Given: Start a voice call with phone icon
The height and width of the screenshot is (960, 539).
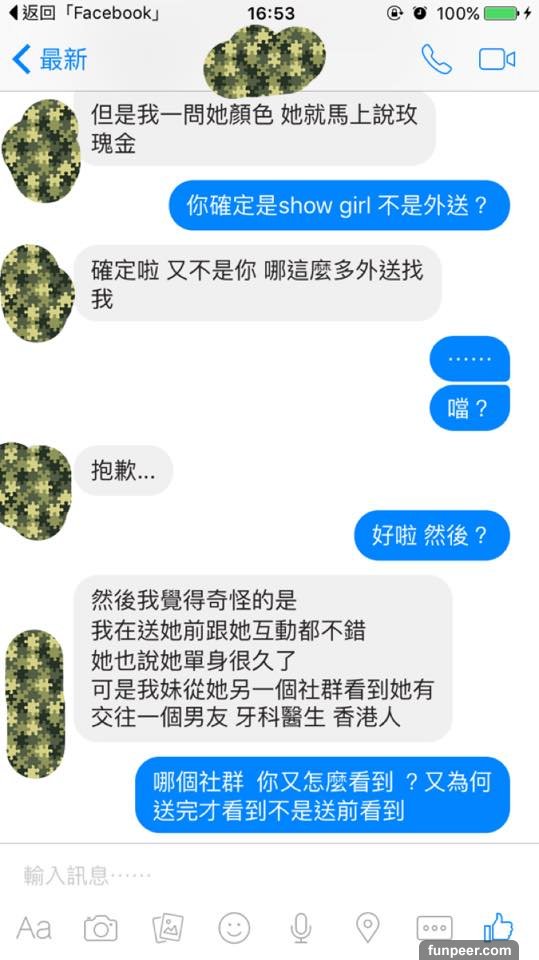Looking at the screenshot, I should (437, 59).
